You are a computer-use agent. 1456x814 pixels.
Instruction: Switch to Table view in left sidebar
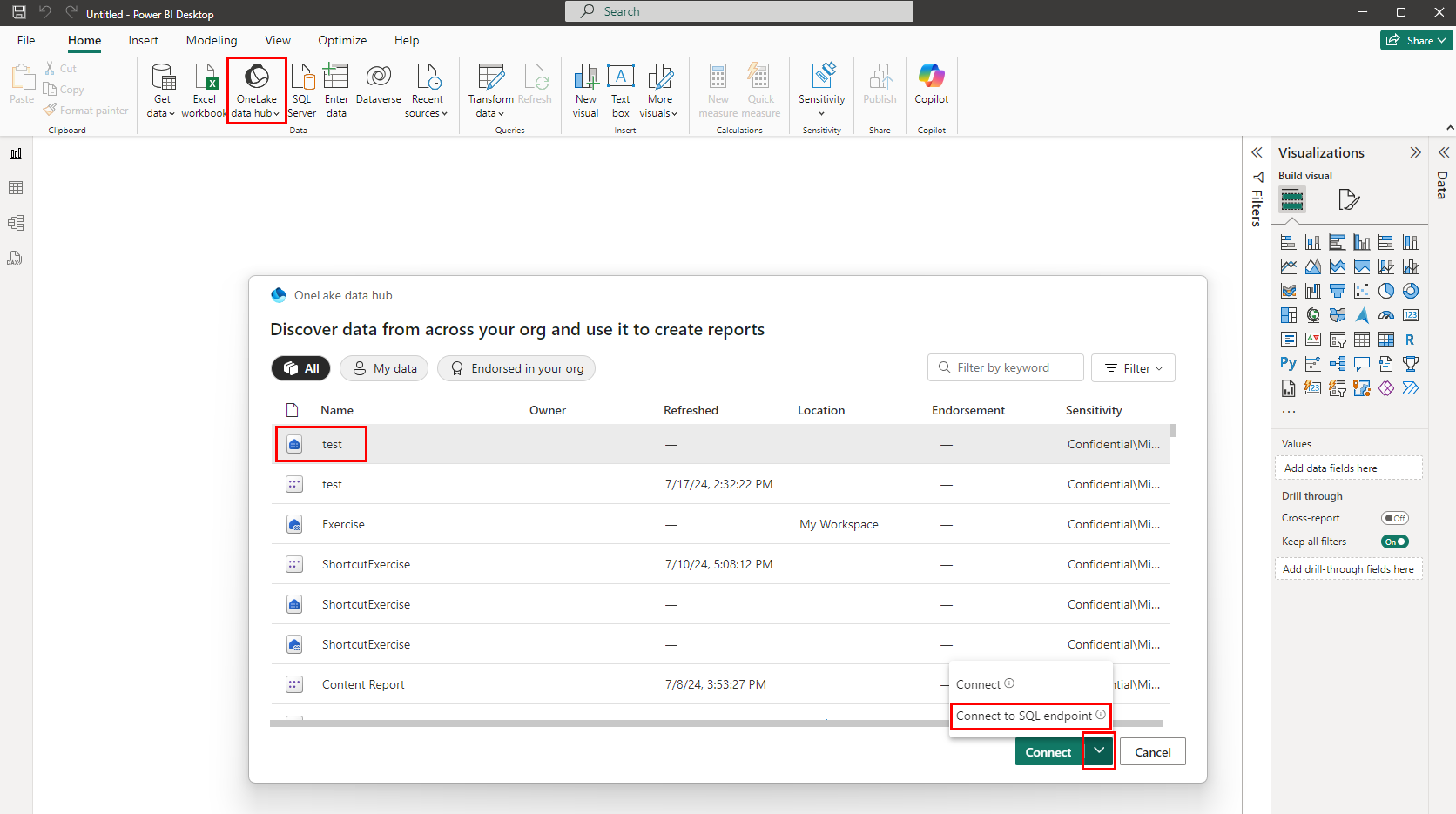click(x=15, y=187)
